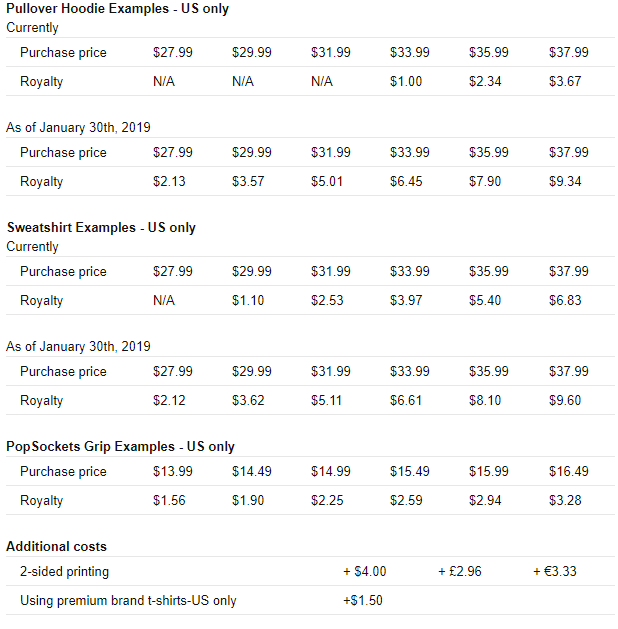618x629 pixels.
Task: Click the $2.12 sweatshirt royalty value
Action: click(169, 400)
